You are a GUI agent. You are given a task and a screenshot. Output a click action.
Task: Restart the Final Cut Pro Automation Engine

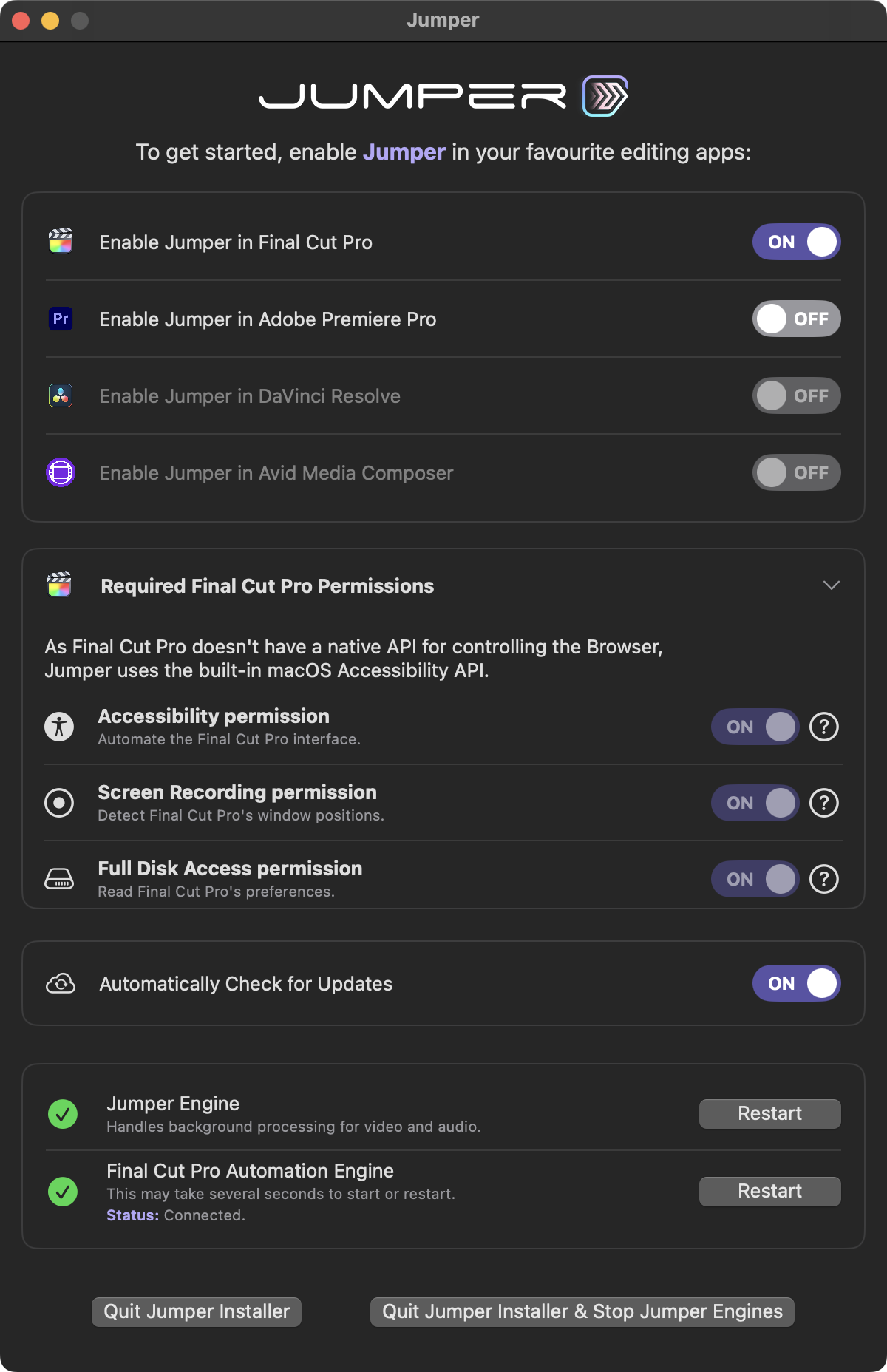click(769, 1191)
